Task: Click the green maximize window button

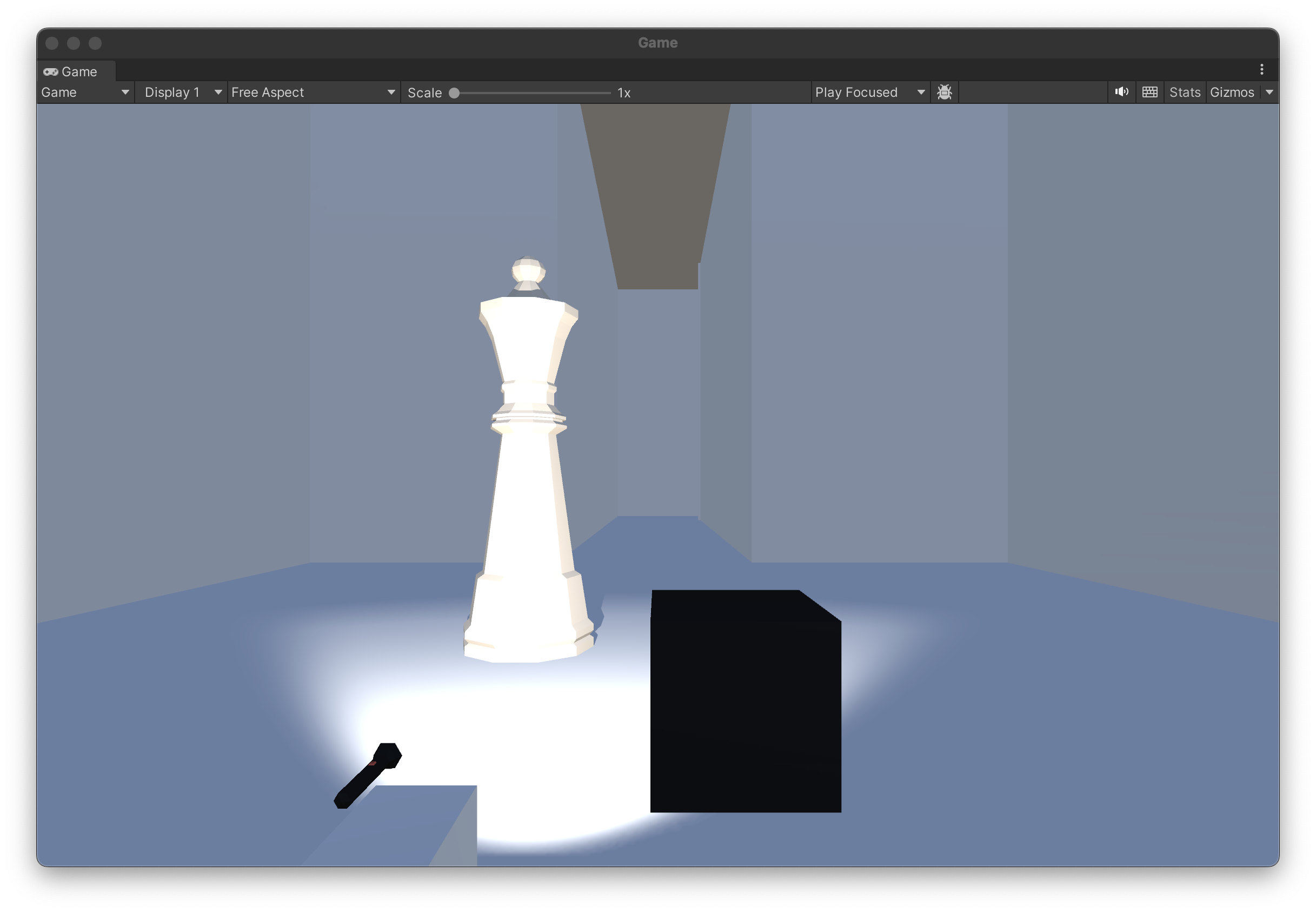Action: pyautogui.click(x=95, y=43)
